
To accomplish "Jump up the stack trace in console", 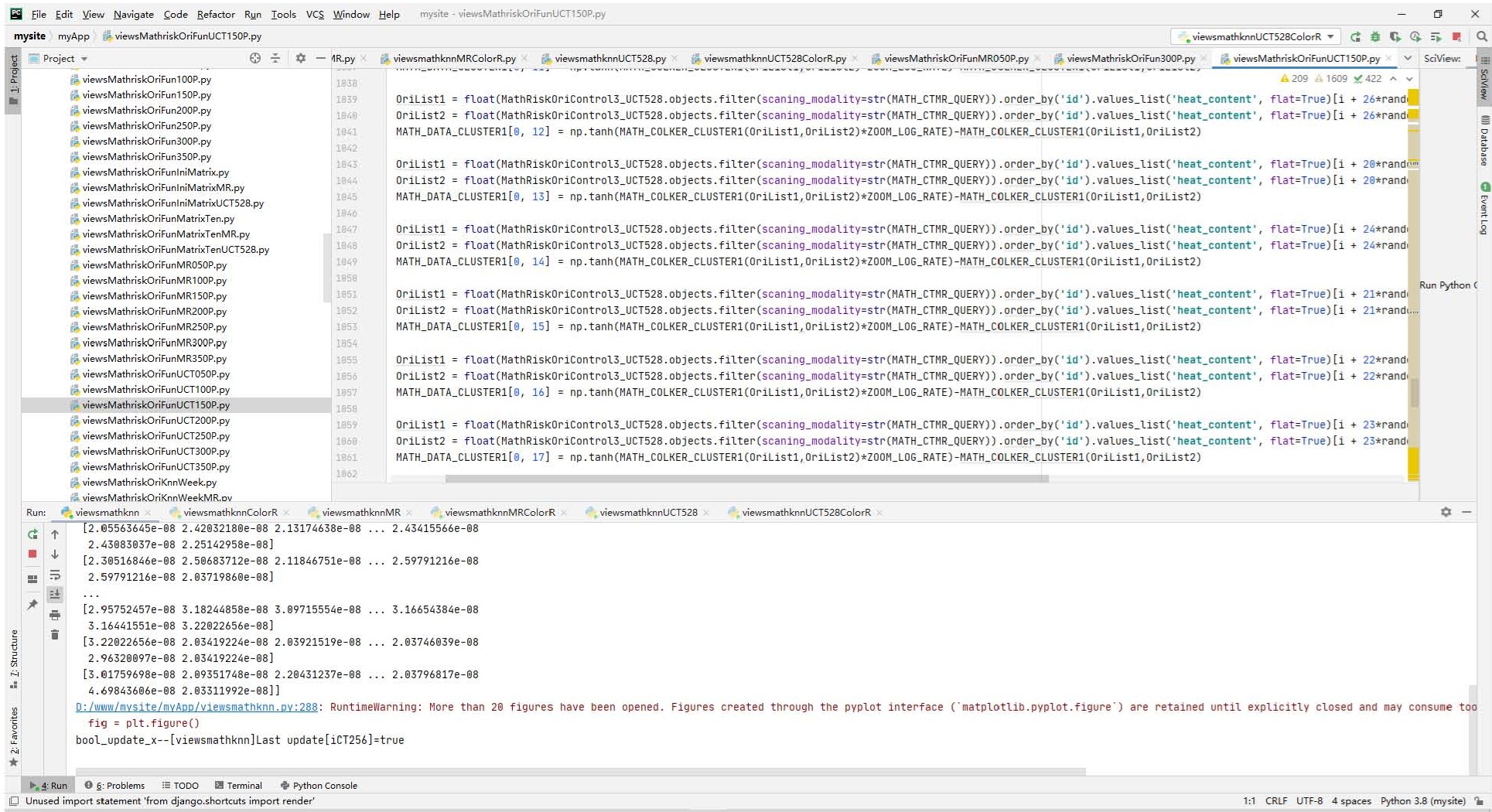I will (x=55, y=534).
